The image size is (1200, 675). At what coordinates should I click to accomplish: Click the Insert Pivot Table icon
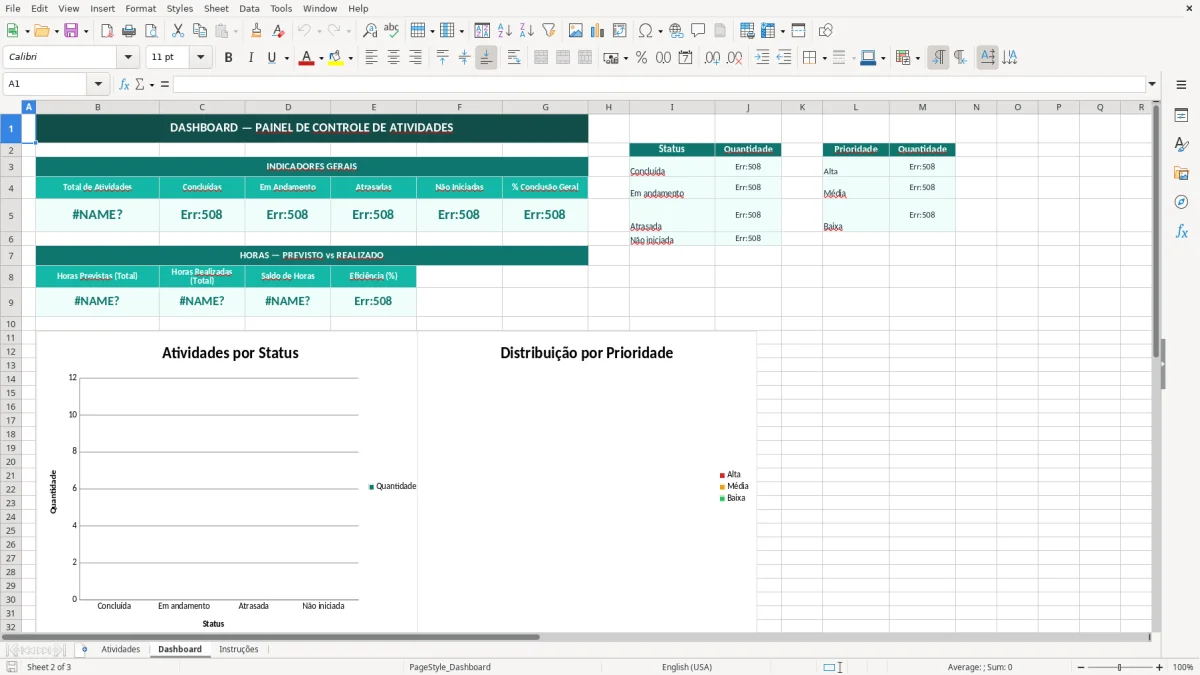620,31
